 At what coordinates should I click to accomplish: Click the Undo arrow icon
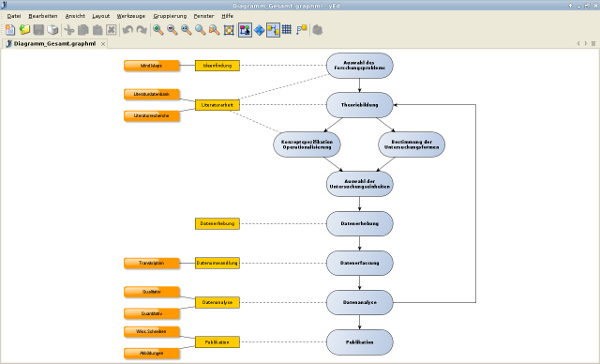pos(127,30)
